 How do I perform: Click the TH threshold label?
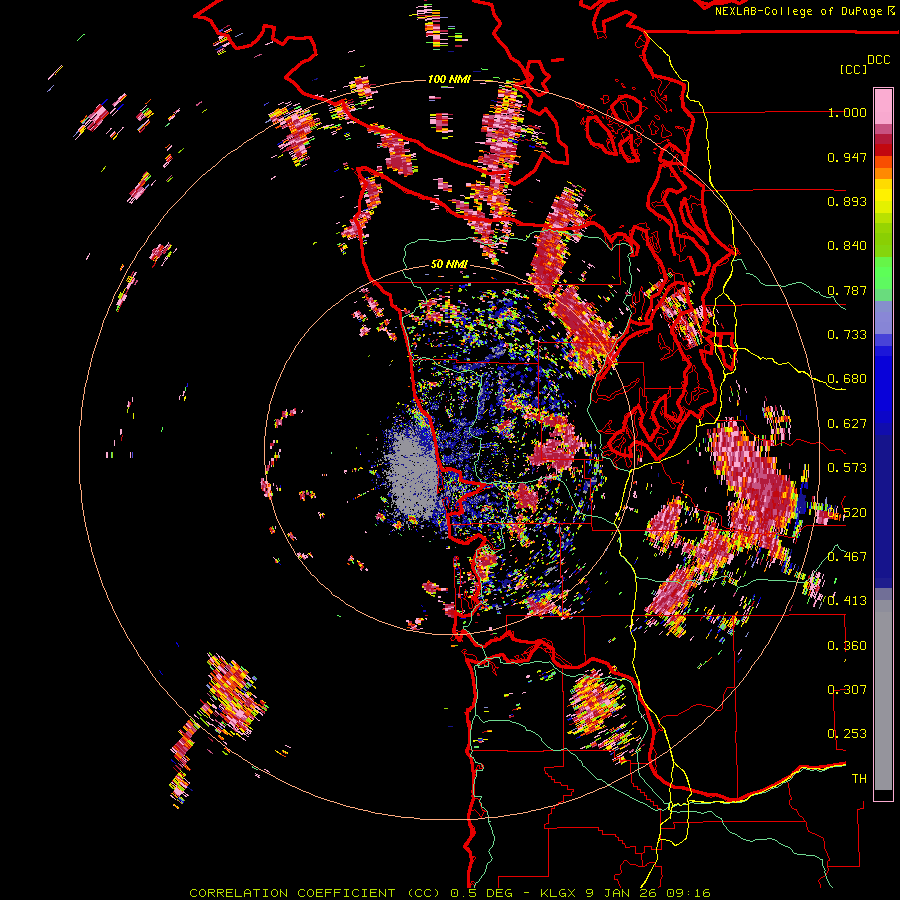tap(859, 779)
